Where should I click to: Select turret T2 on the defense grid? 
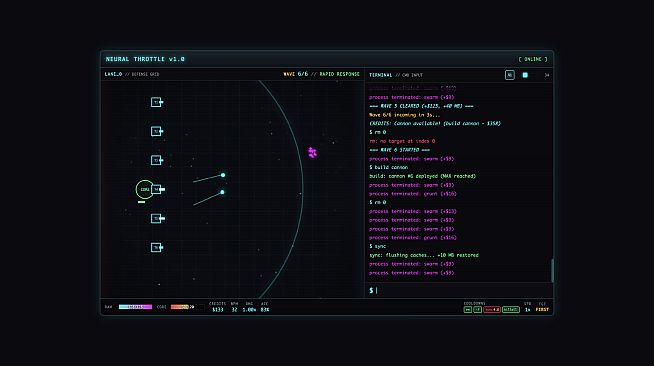tap(156, 131)
